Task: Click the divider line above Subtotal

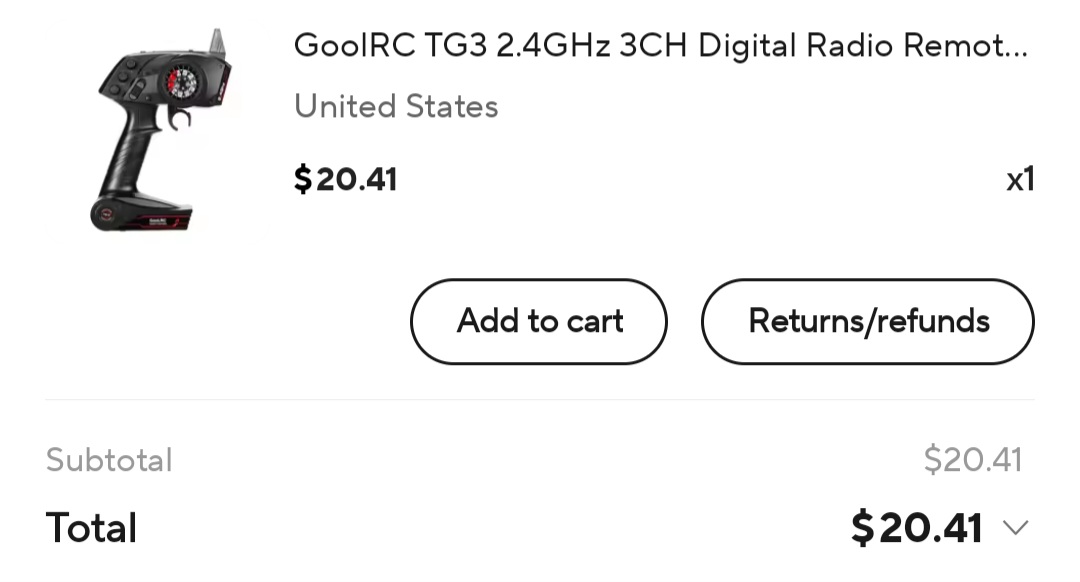Action: pos(540,399)
